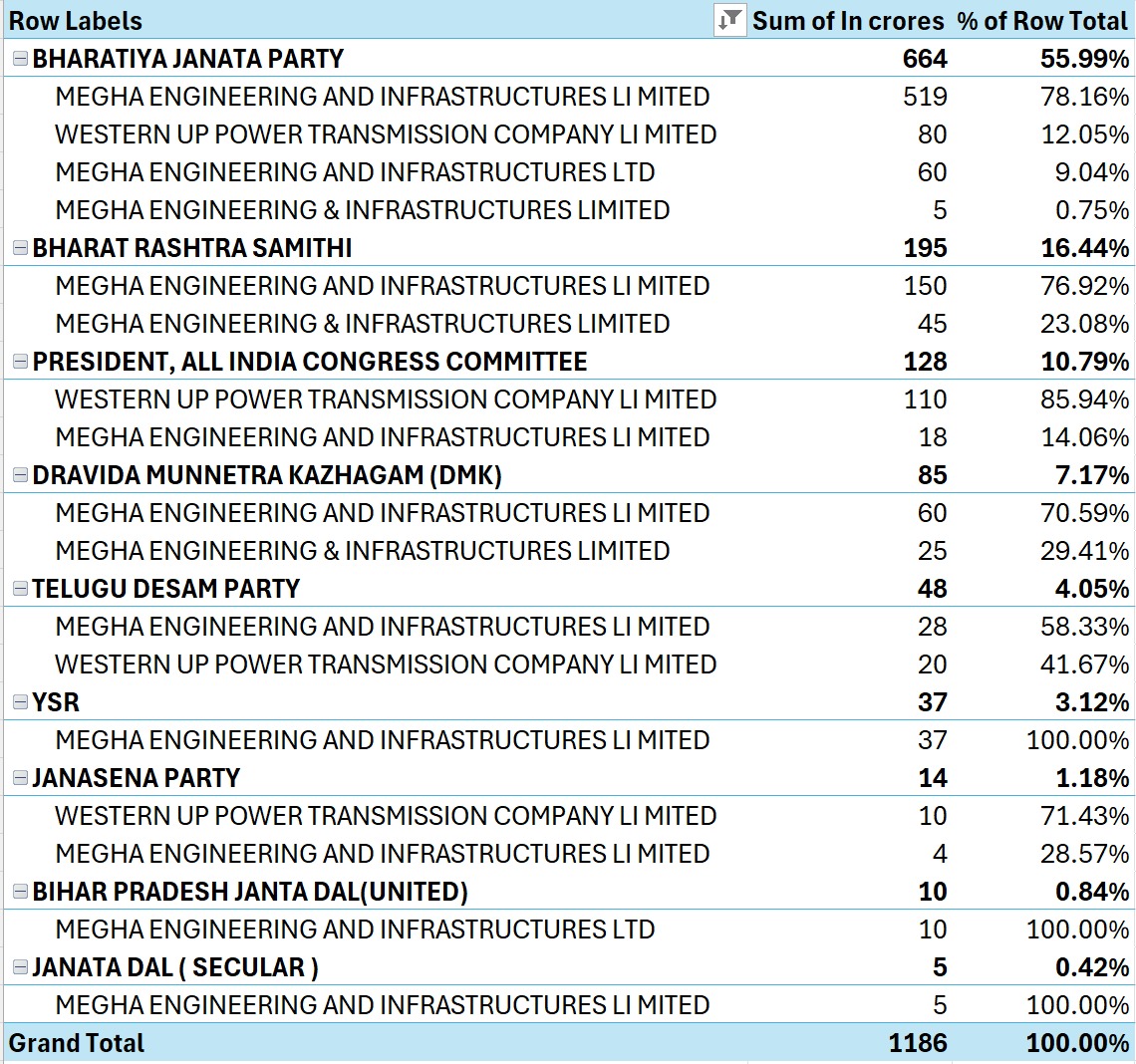Select the value 20 cell
The height and width of the screenshot is (1064, 1136).
click(933, 665)
